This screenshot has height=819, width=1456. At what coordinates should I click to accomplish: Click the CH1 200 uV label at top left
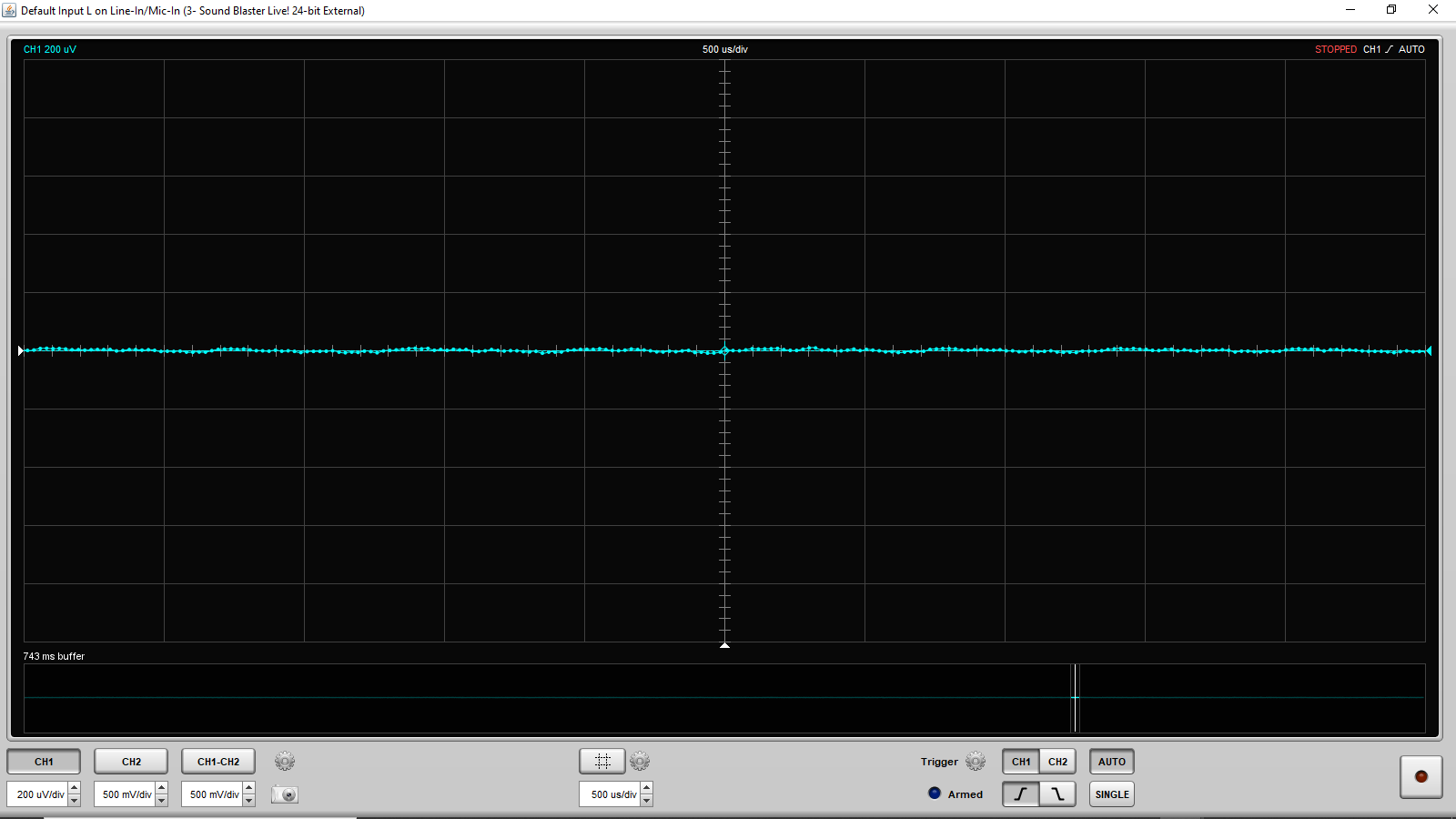[50, 49]
